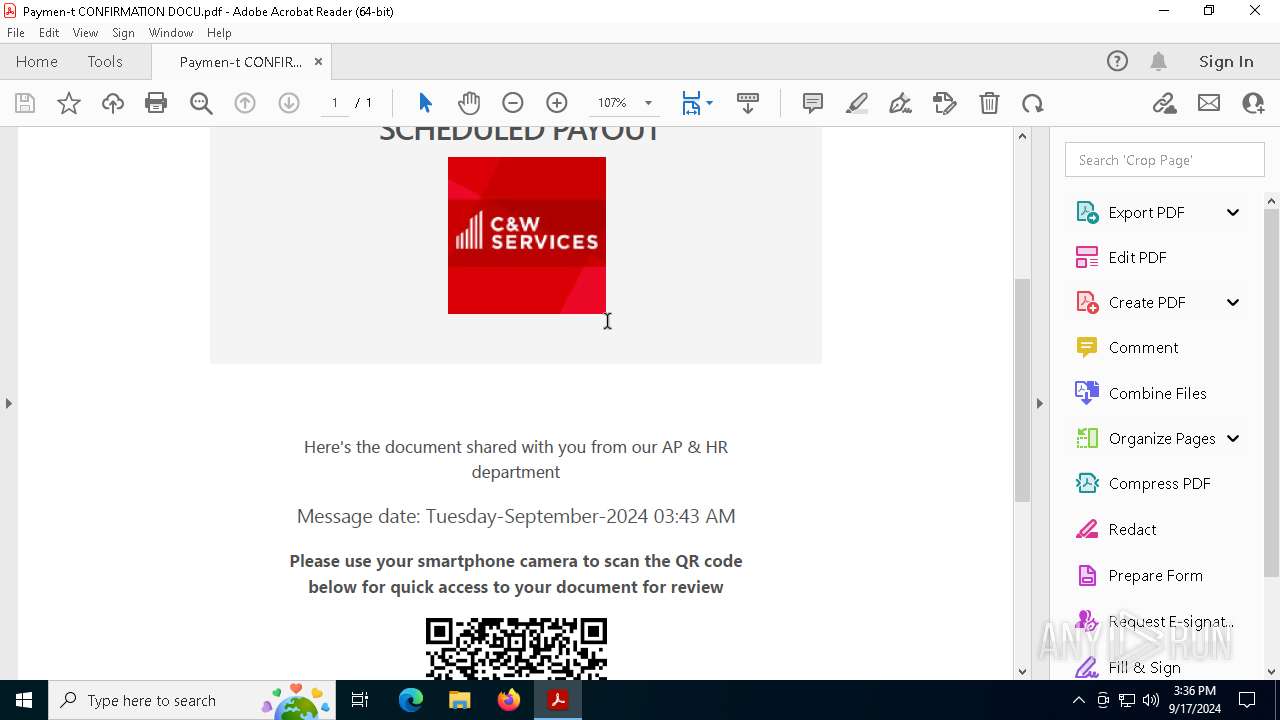Activate the hand pan tool
This screenshot has width=1280, height=720.
pyautogui.click(x=469, y=103)
